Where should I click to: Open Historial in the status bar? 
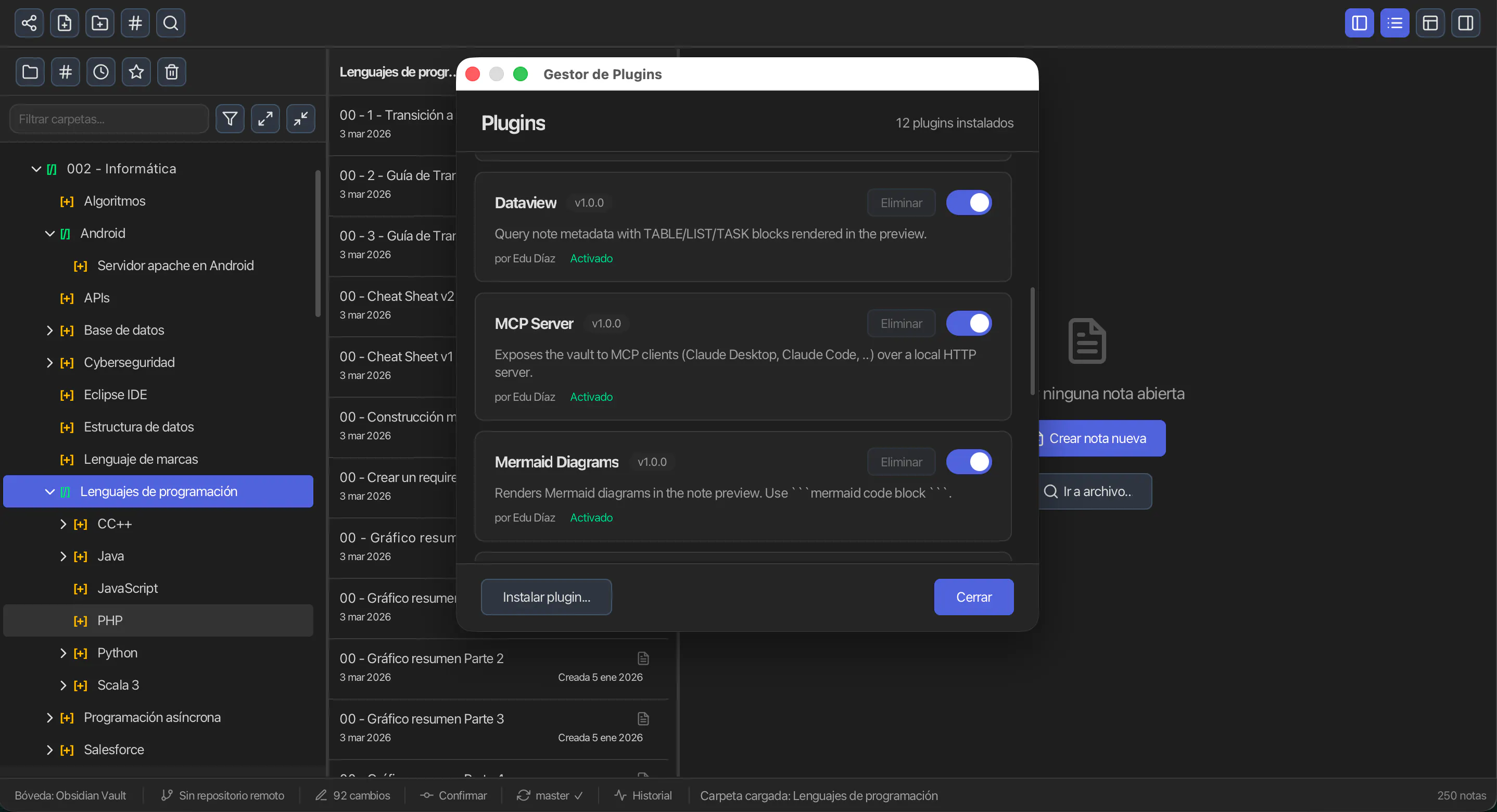pyautogui.click(x=643, y=795)
